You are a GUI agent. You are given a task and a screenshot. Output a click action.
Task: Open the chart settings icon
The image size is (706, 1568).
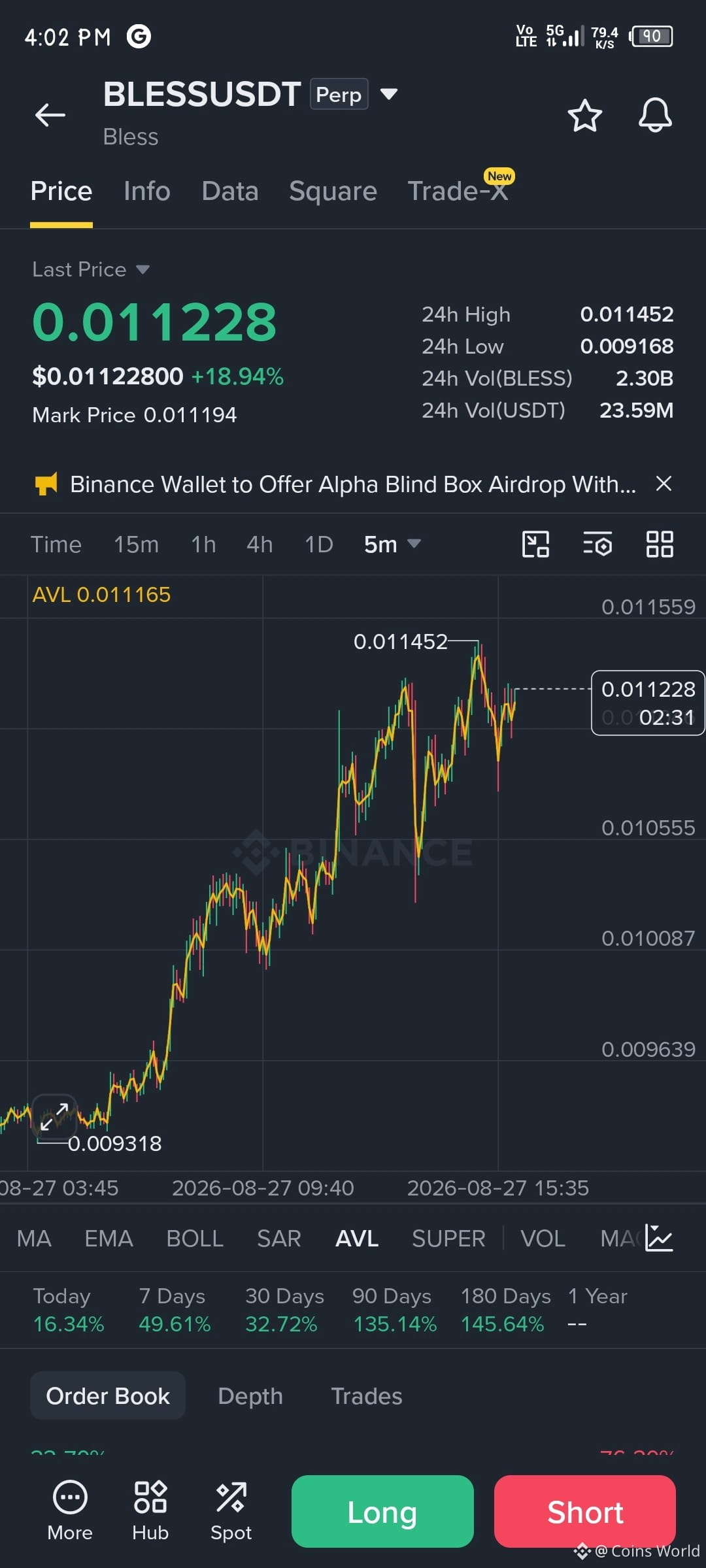[x=597, y=544]
